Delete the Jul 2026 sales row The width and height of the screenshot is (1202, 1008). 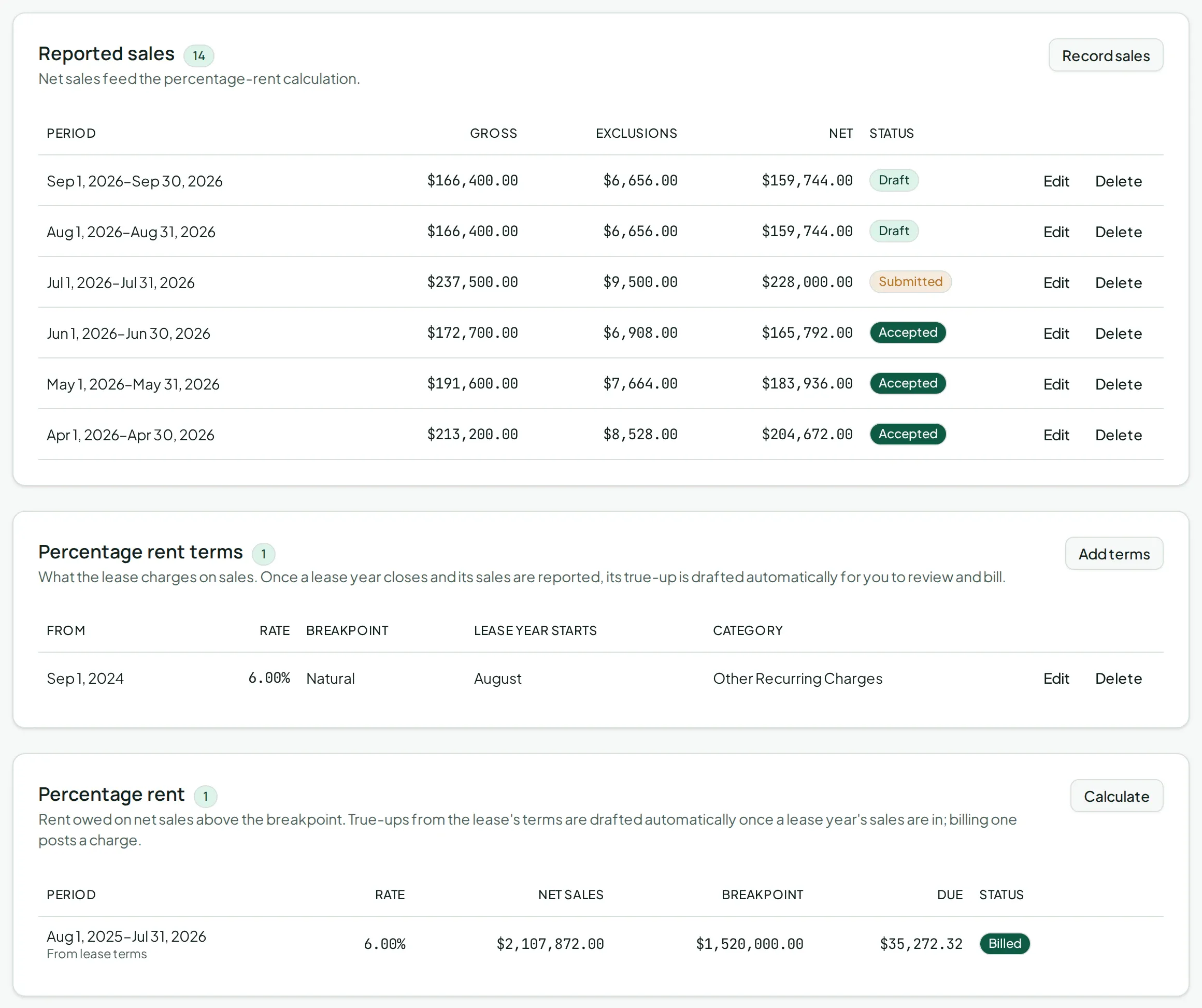click(x=1119, y=282)
